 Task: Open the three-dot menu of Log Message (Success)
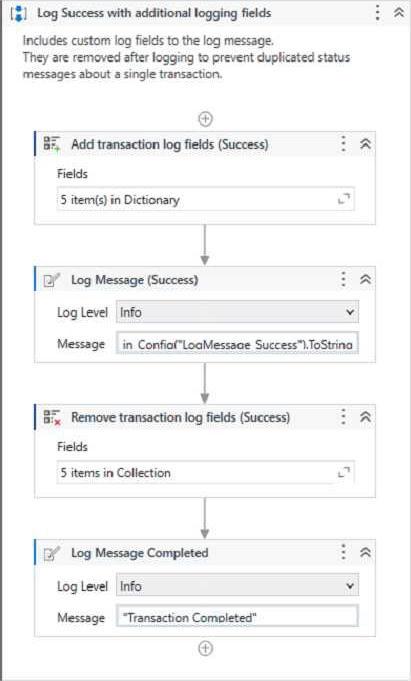343,280
